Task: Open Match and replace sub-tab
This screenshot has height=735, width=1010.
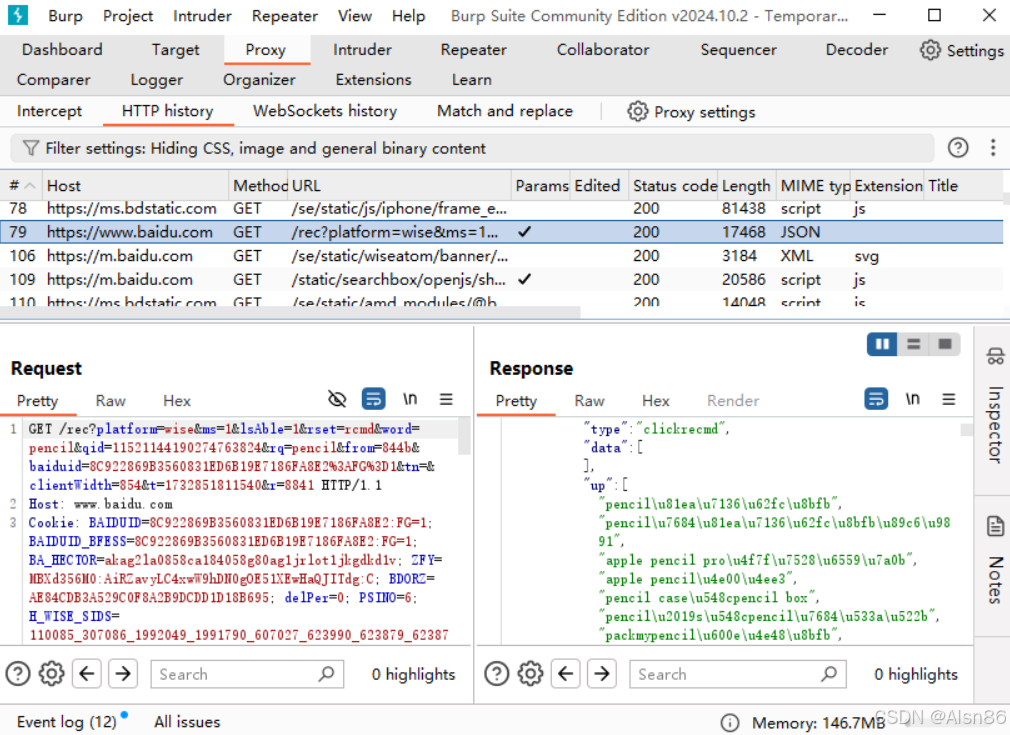Action: (504, 111)
